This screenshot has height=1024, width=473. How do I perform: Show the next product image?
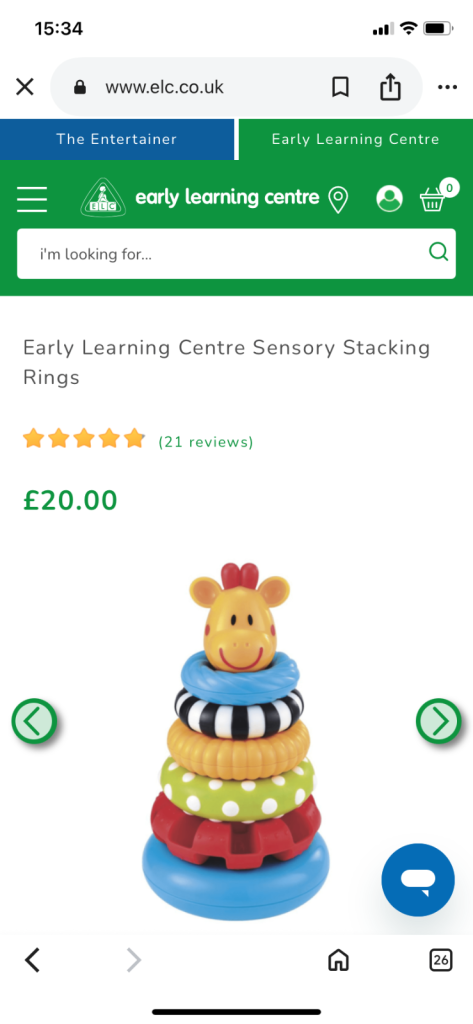pos(439,721)
